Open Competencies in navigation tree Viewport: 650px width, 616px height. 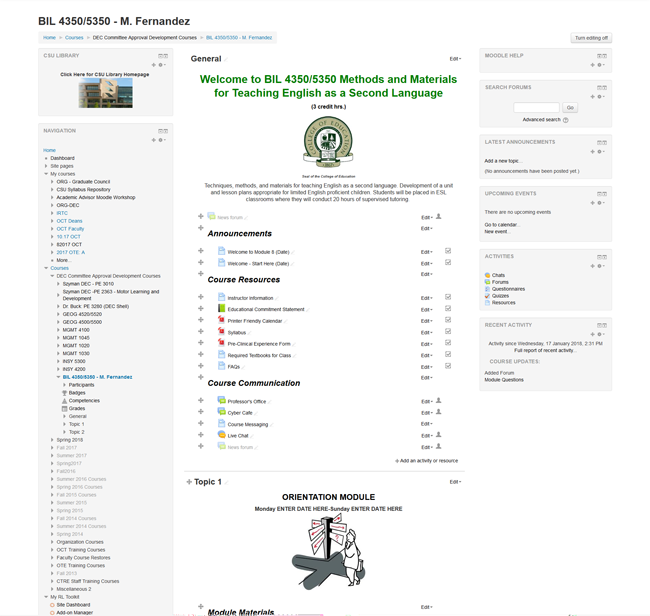[84, 401]
